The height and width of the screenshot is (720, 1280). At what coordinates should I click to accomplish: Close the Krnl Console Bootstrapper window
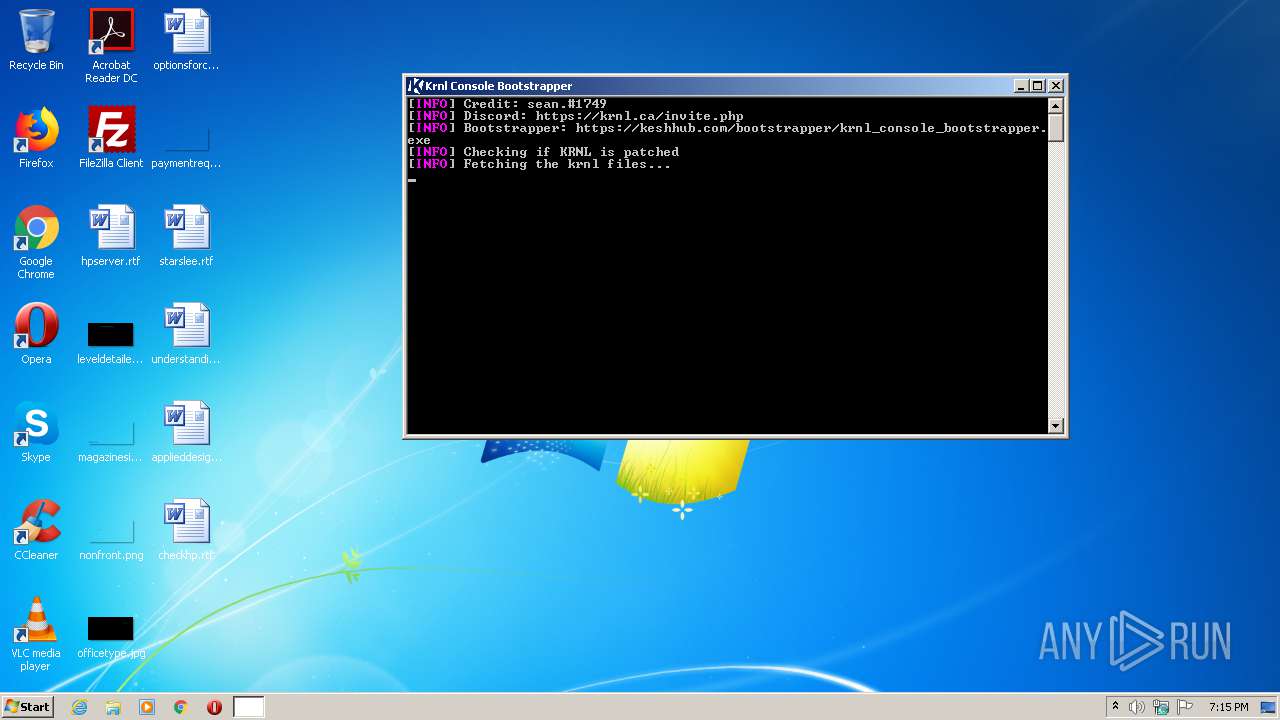pos(1055,86)
